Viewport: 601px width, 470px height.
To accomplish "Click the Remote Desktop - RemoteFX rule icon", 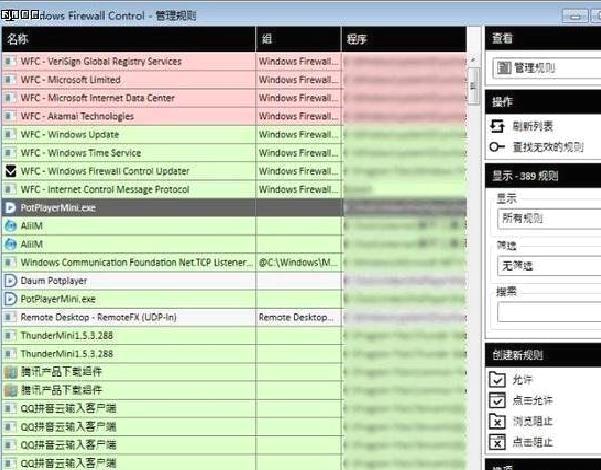I will pos(10,317).
